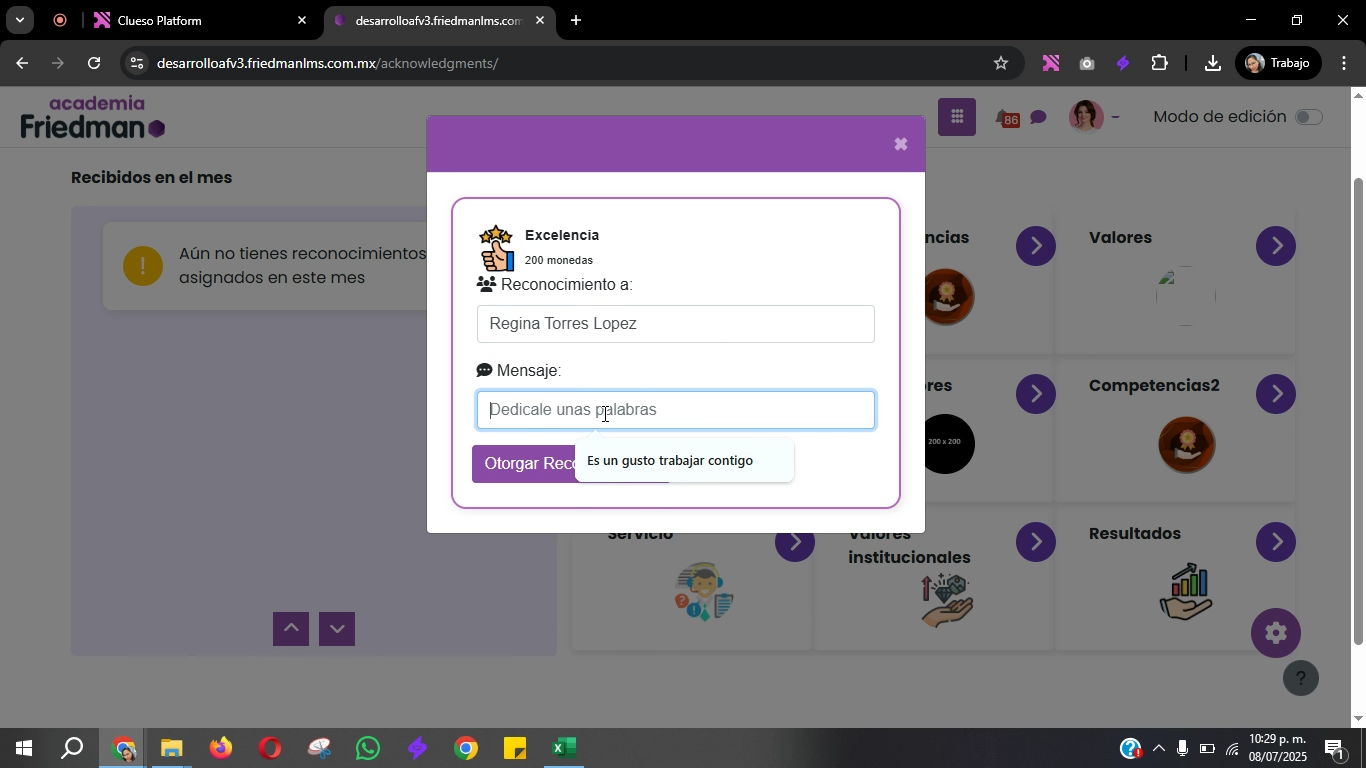This screenshot has height=768, width=1366.
Task: Click the Valores institucionales diamond-hand icon
Action: [x=946, y=600]
